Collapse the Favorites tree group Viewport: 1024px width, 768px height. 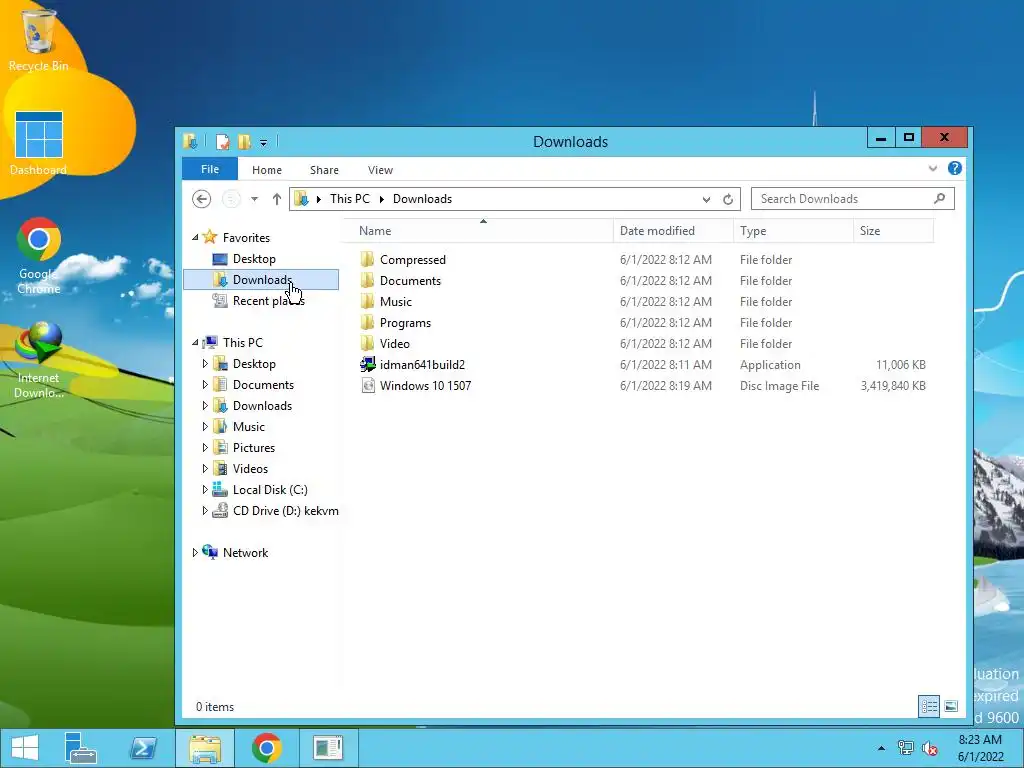point(195,238)
